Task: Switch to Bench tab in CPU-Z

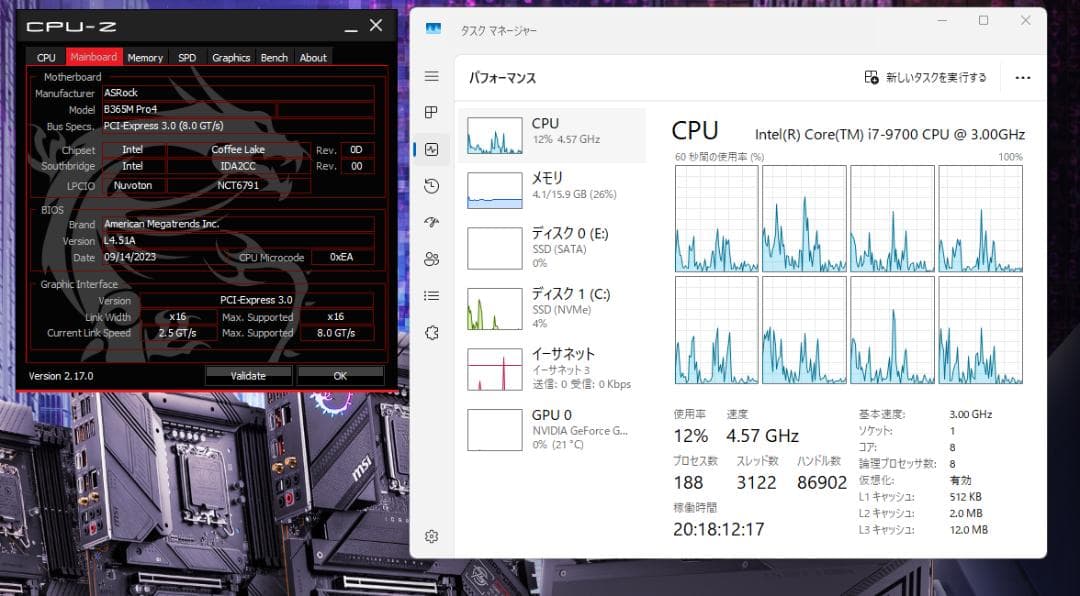Action: 274,57
